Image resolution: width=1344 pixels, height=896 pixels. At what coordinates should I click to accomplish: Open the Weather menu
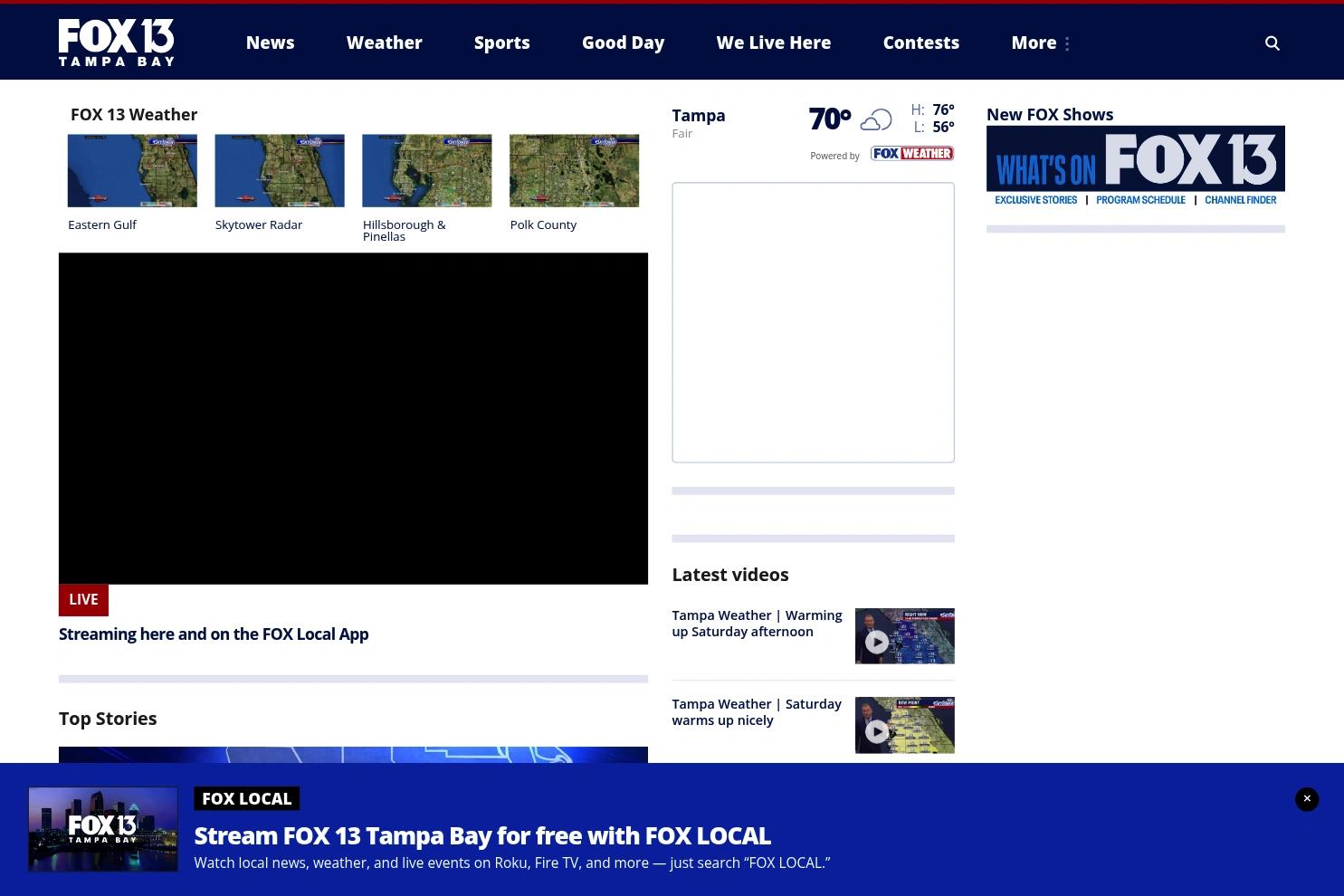coord(384,43)
